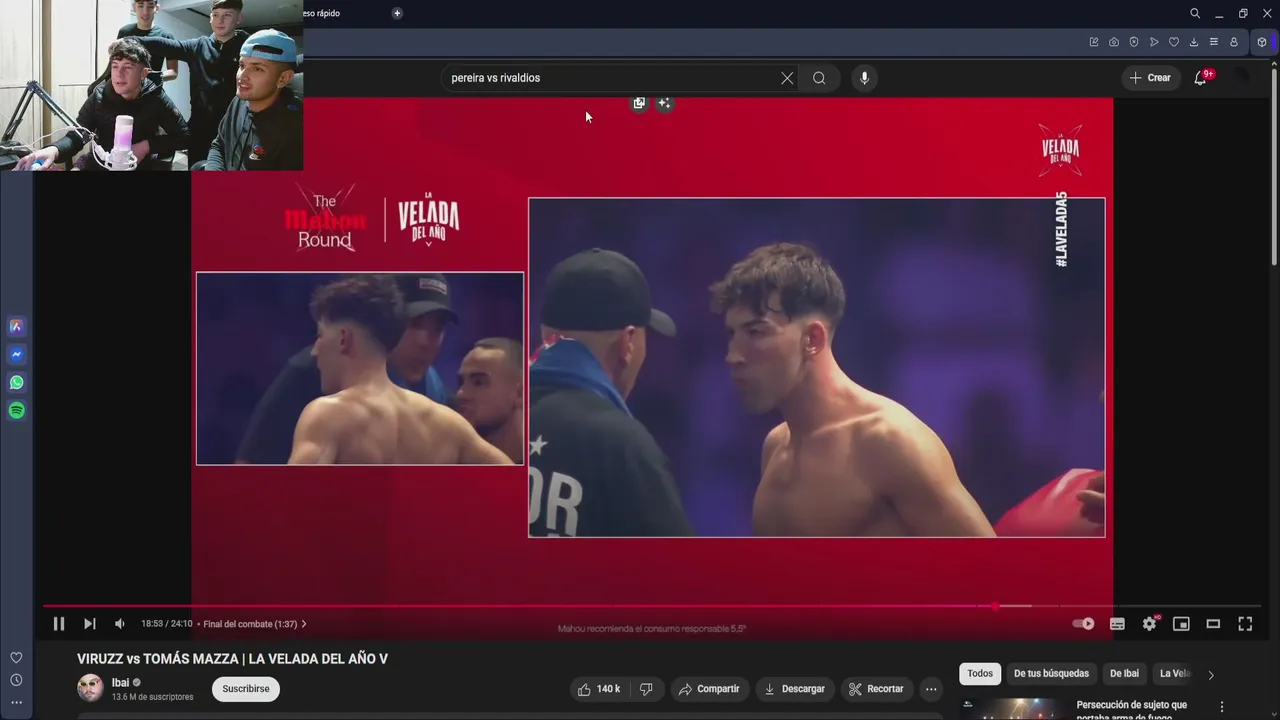Screen dimensions: 1280x720
Task: Select the 'De tus búsquedas' chip
Action: (1051, 674)
